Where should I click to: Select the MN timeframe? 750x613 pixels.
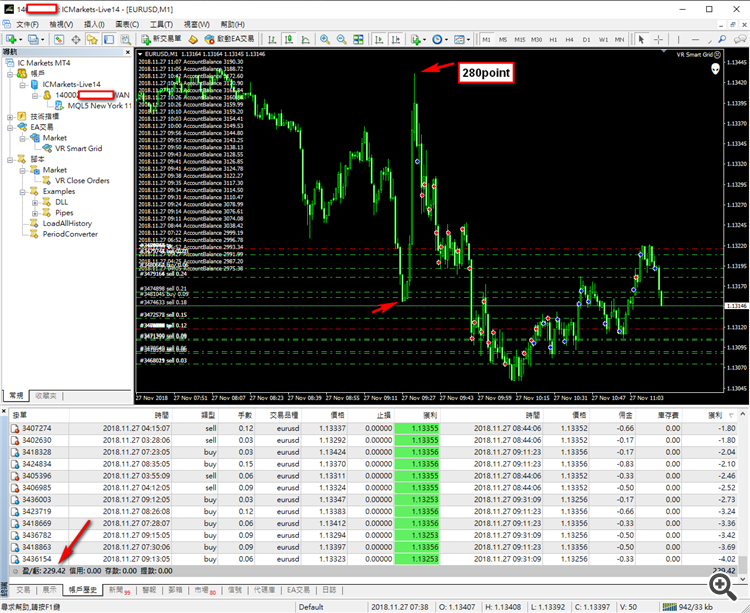(x=619, y=40)
